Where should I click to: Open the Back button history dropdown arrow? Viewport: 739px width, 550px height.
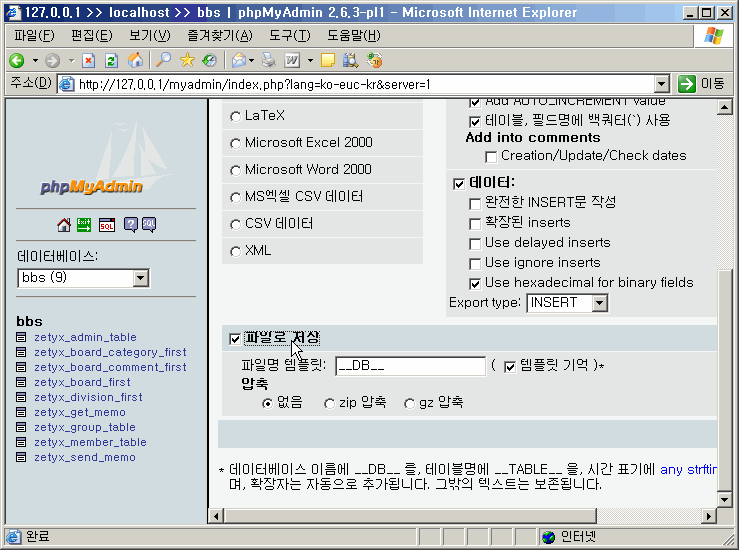tap(35, 60)
